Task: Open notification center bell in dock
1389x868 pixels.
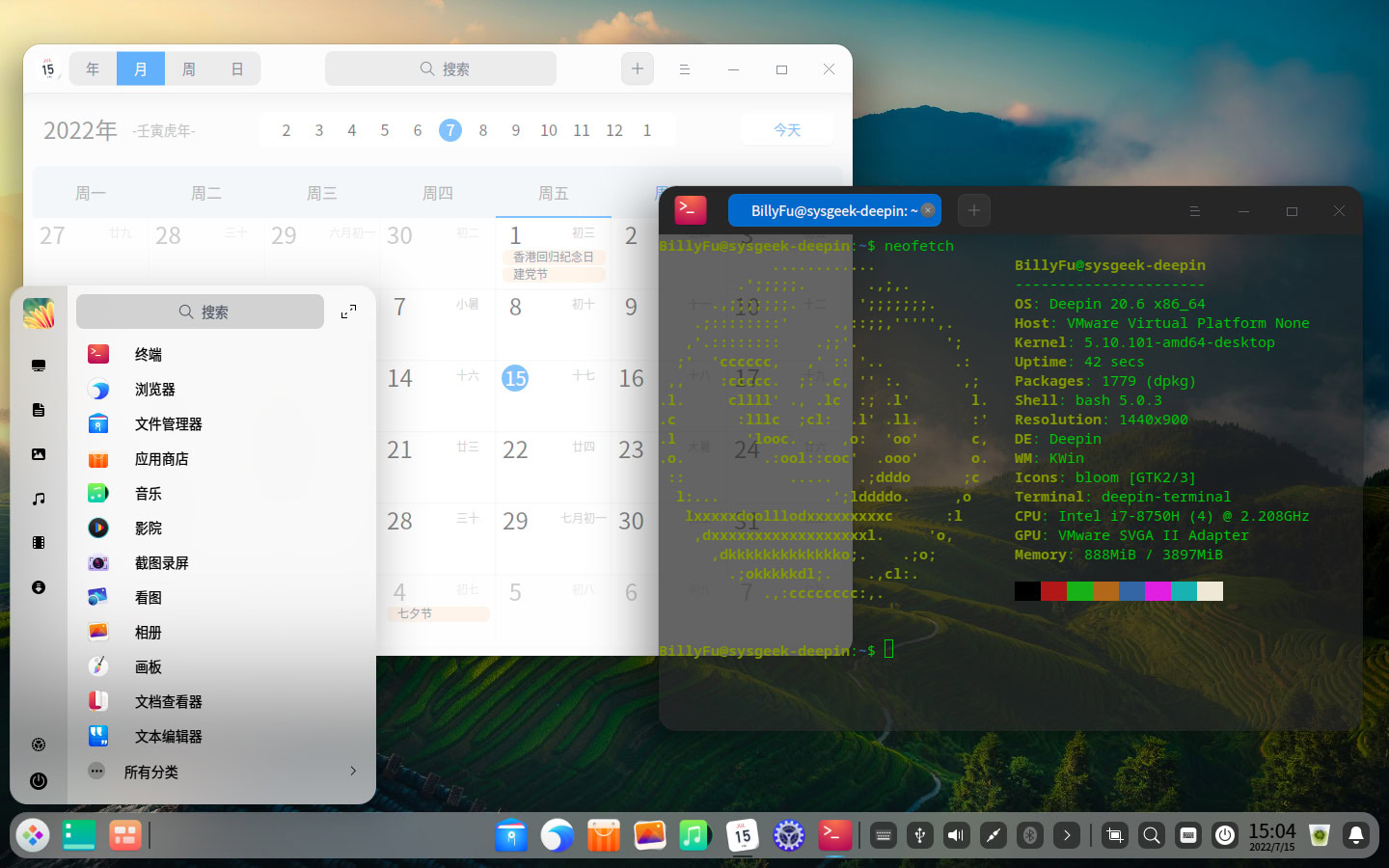Action: click(x=1356, y=835)
